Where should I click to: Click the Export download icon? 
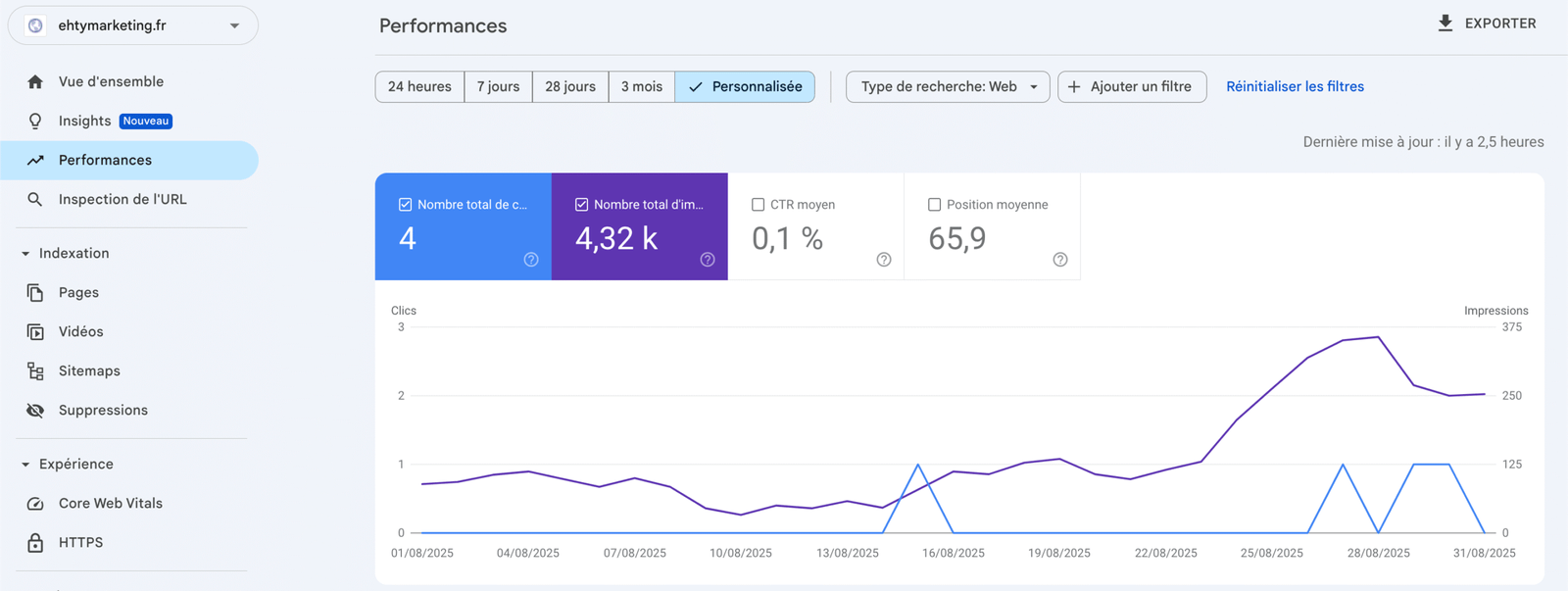pos(1445,24)
